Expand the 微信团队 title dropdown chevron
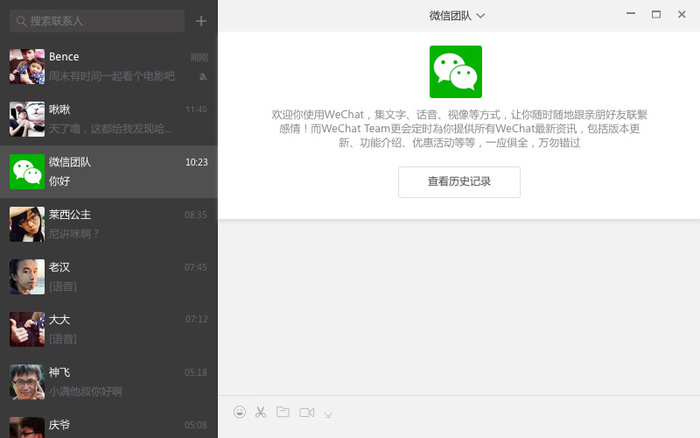The image size is (700, 438). (x=481, y=16)
